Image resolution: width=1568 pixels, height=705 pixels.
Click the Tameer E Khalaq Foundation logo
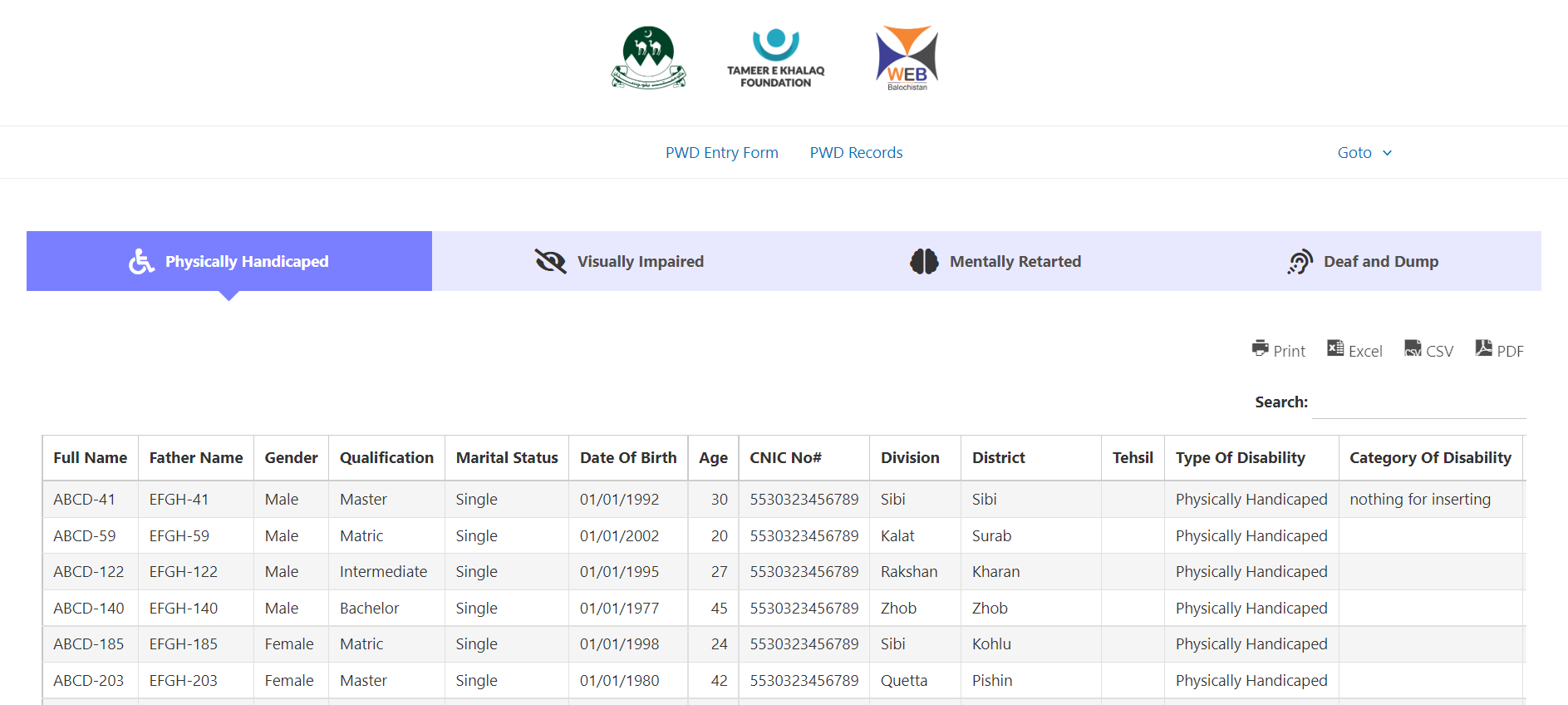pyautogui.click(x=775, y=58)
